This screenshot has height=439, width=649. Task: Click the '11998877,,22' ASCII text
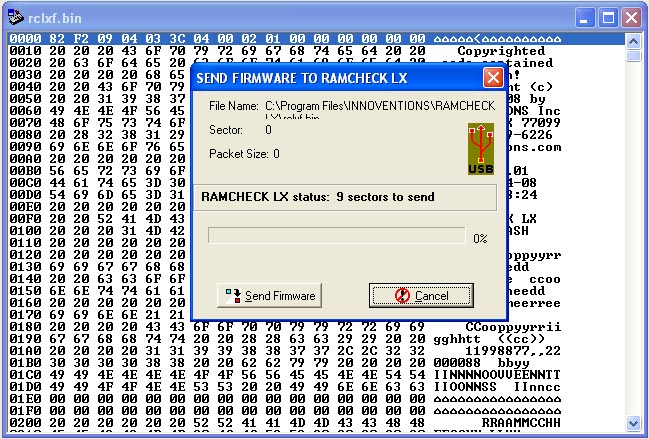pyautogui.click(x=513, y=351)
